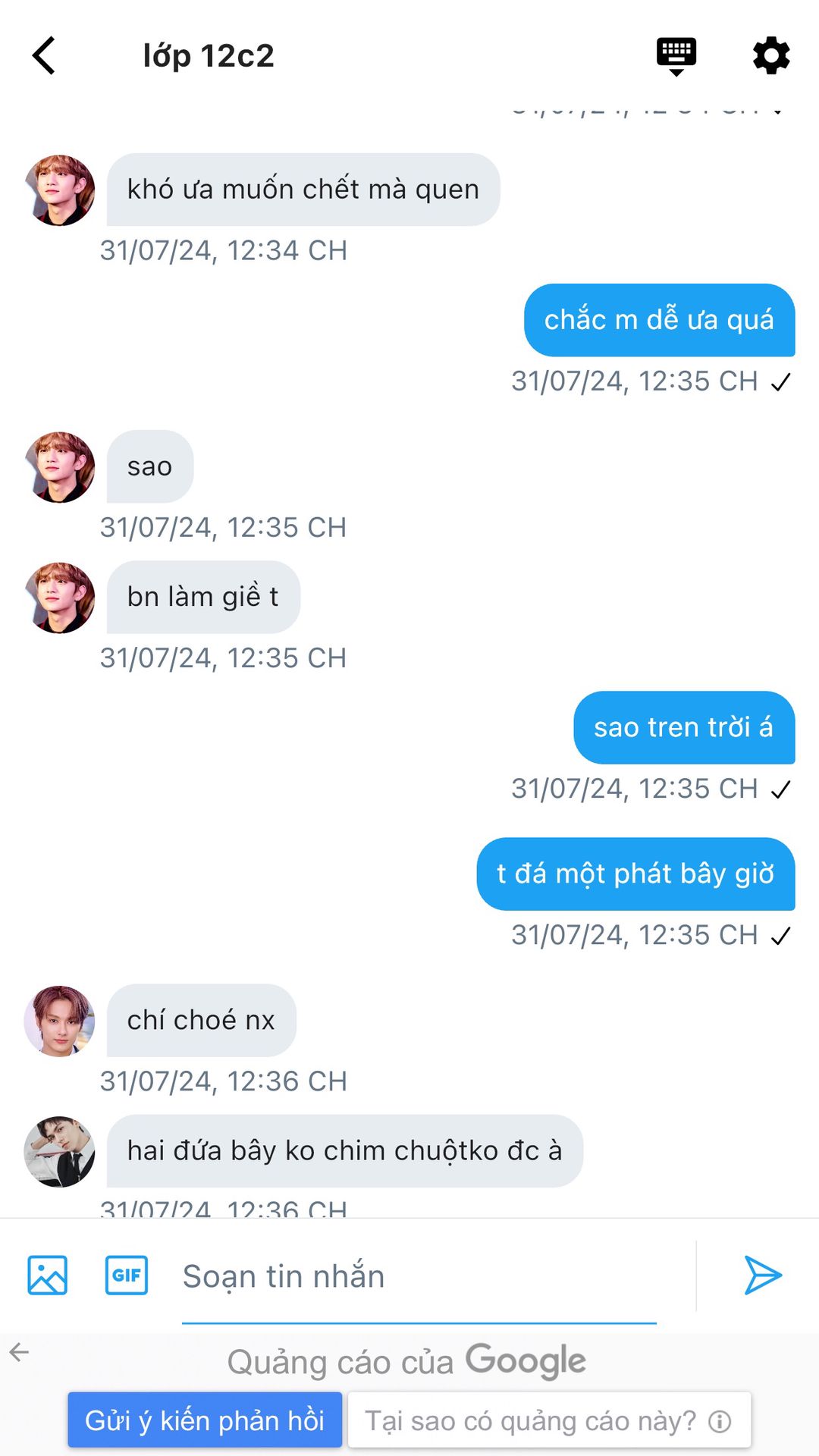Open avatar next to 'khó ưa muốn chết' message
The image size is (819, 1456).
click(x=60, y=190)
